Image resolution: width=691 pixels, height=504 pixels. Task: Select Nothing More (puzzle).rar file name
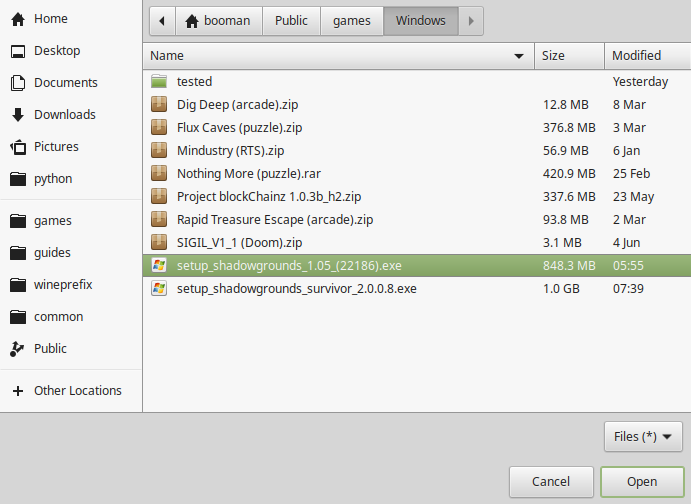click(249, 174)
